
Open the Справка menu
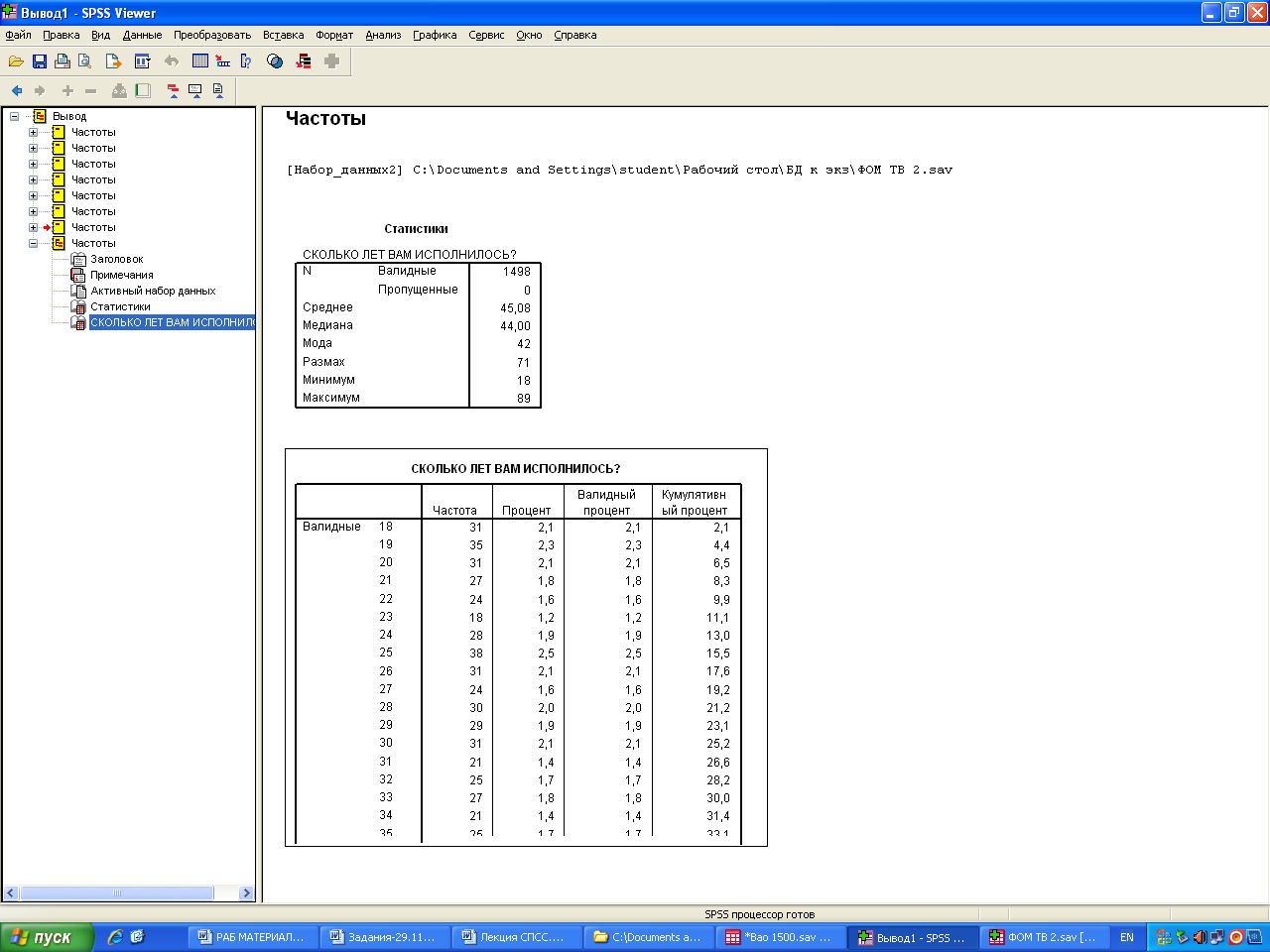(x=574, y=35)
